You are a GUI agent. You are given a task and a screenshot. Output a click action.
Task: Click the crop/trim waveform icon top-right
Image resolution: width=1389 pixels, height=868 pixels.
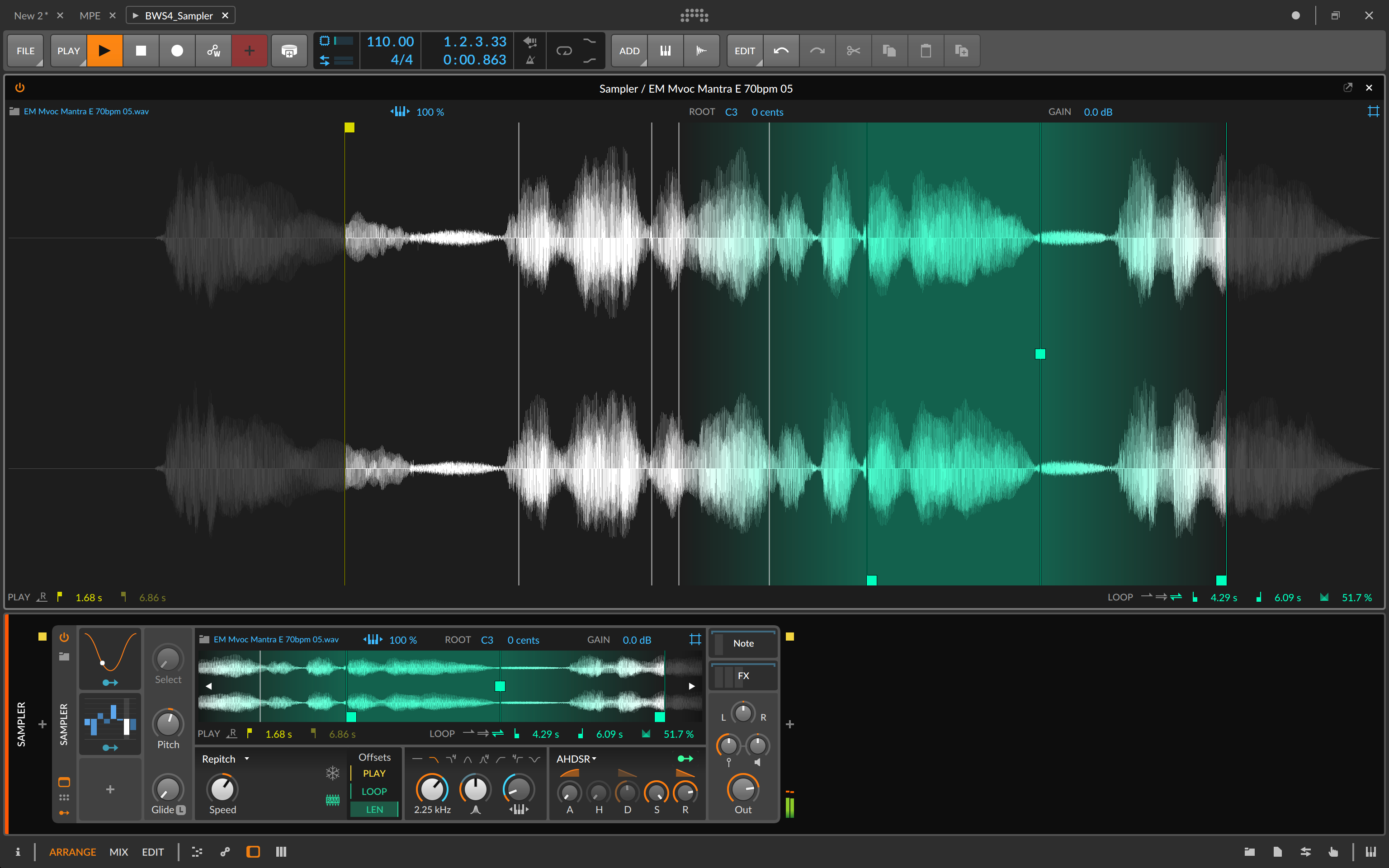tap(1373, 111)
